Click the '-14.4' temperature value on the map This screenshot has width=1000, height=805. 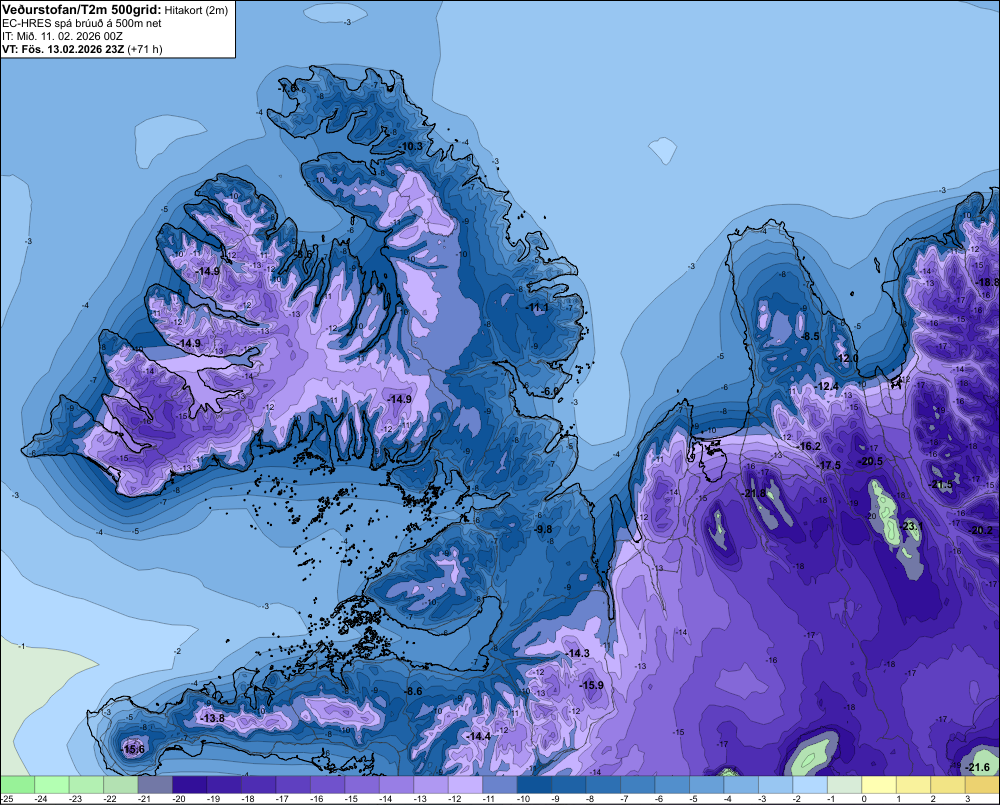[x=478, y=736]
